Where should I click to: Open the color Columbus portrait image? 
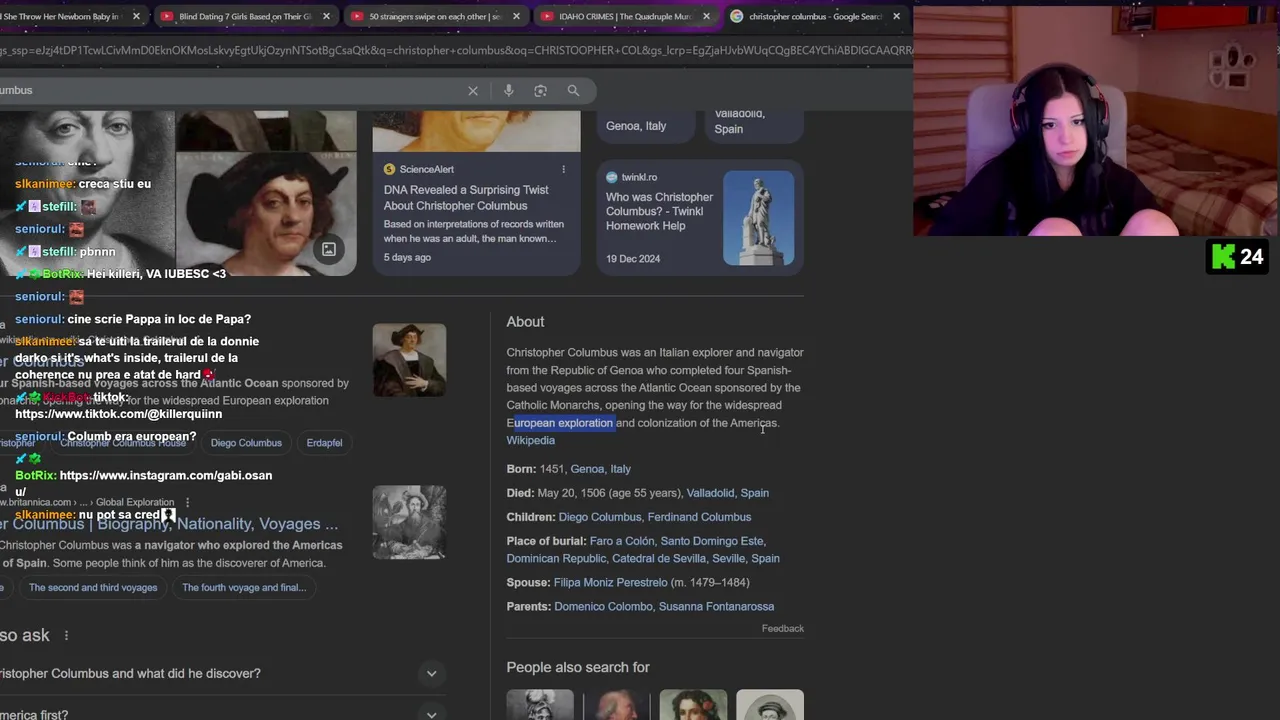click(x=266, y=213)
